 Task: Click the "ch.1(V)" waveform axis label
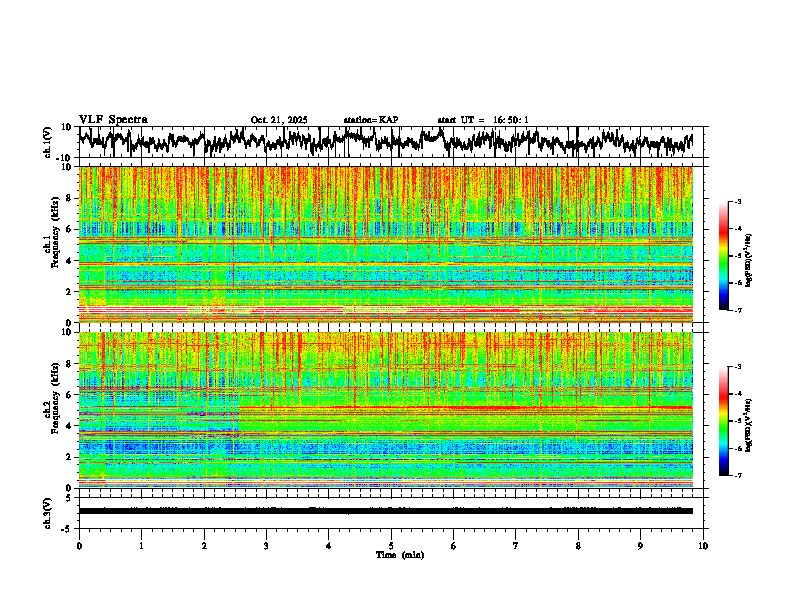[x=47, y=142]
